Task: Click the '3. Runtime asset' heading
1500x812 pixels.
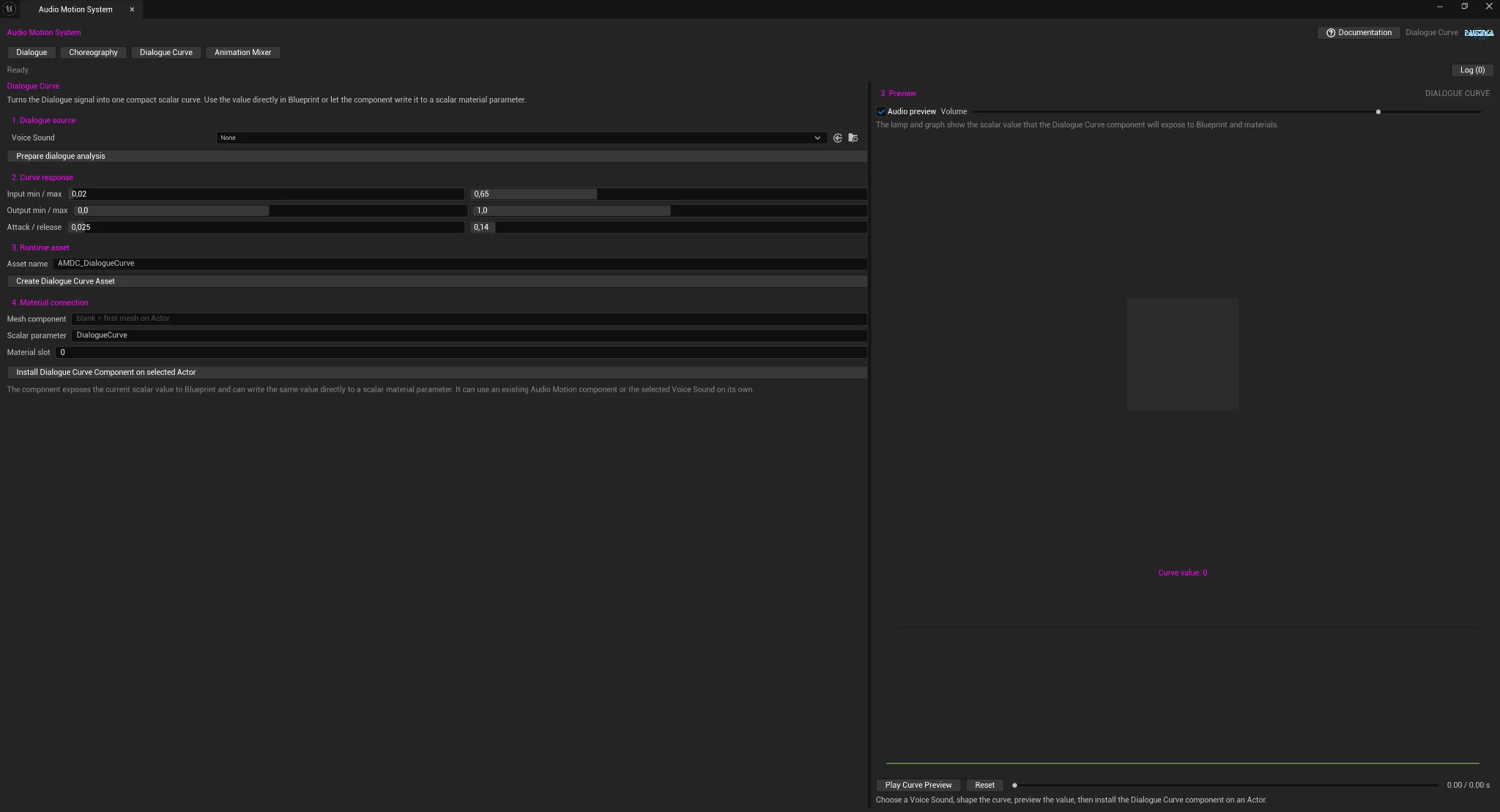Action: click(40, 248)
